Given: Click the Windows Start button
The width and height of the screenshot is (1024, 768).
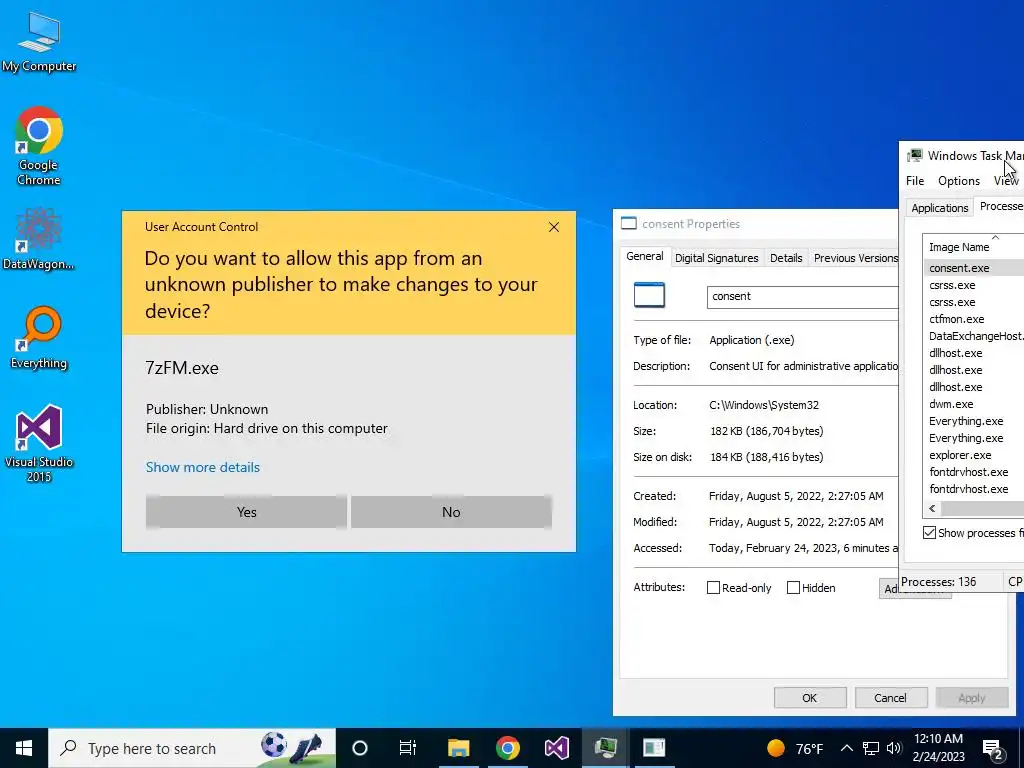Looking at the screenshot, I should tap(24, 748).
